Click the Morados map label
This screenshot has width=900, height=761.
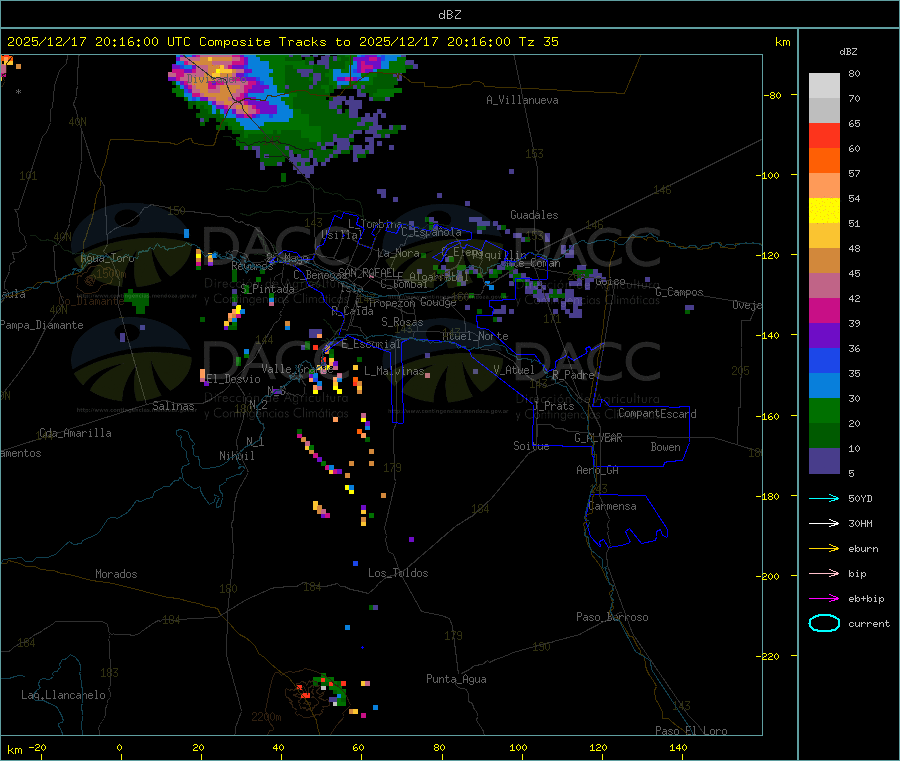click(116, 574)
